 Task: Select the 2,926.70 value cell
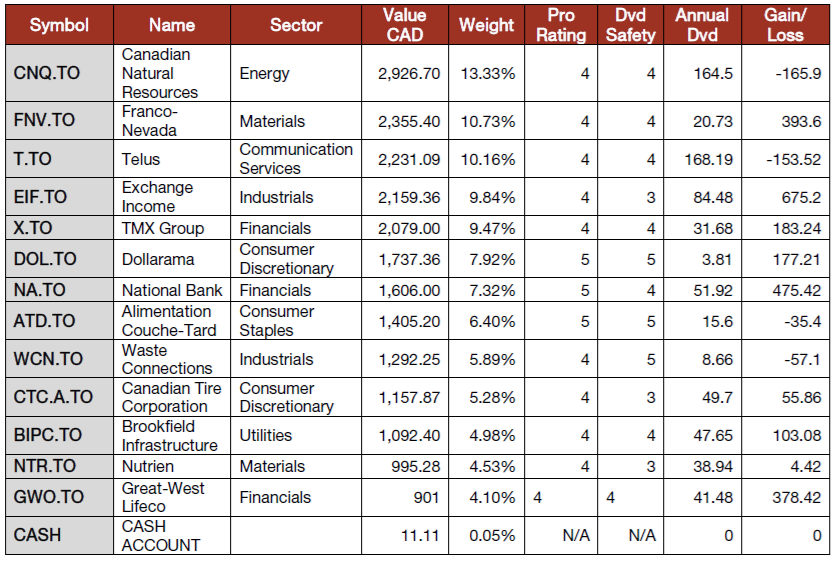coord(410,73)
